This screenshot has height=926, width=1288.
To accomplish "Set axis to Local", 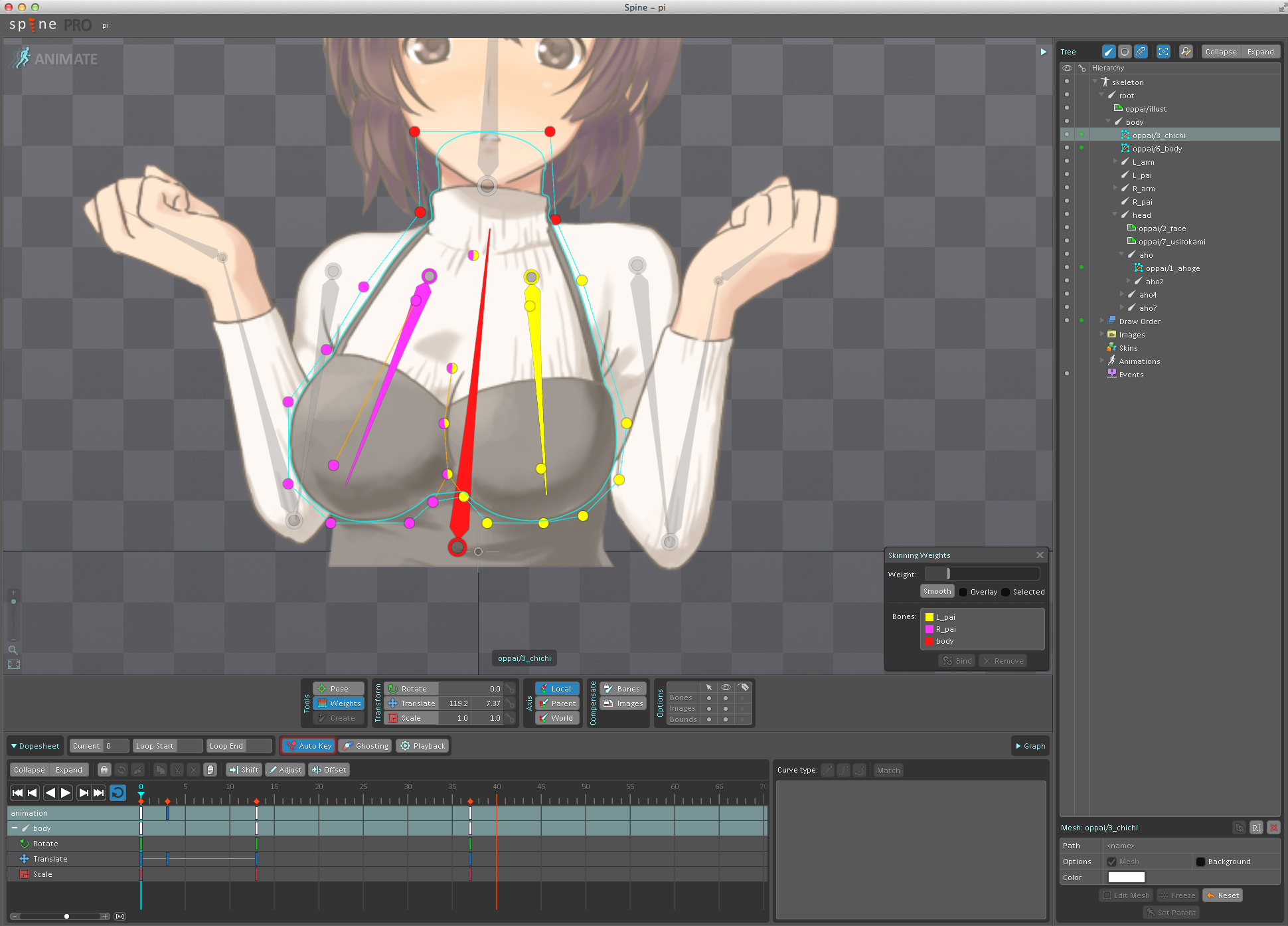I will click(558, 689).
